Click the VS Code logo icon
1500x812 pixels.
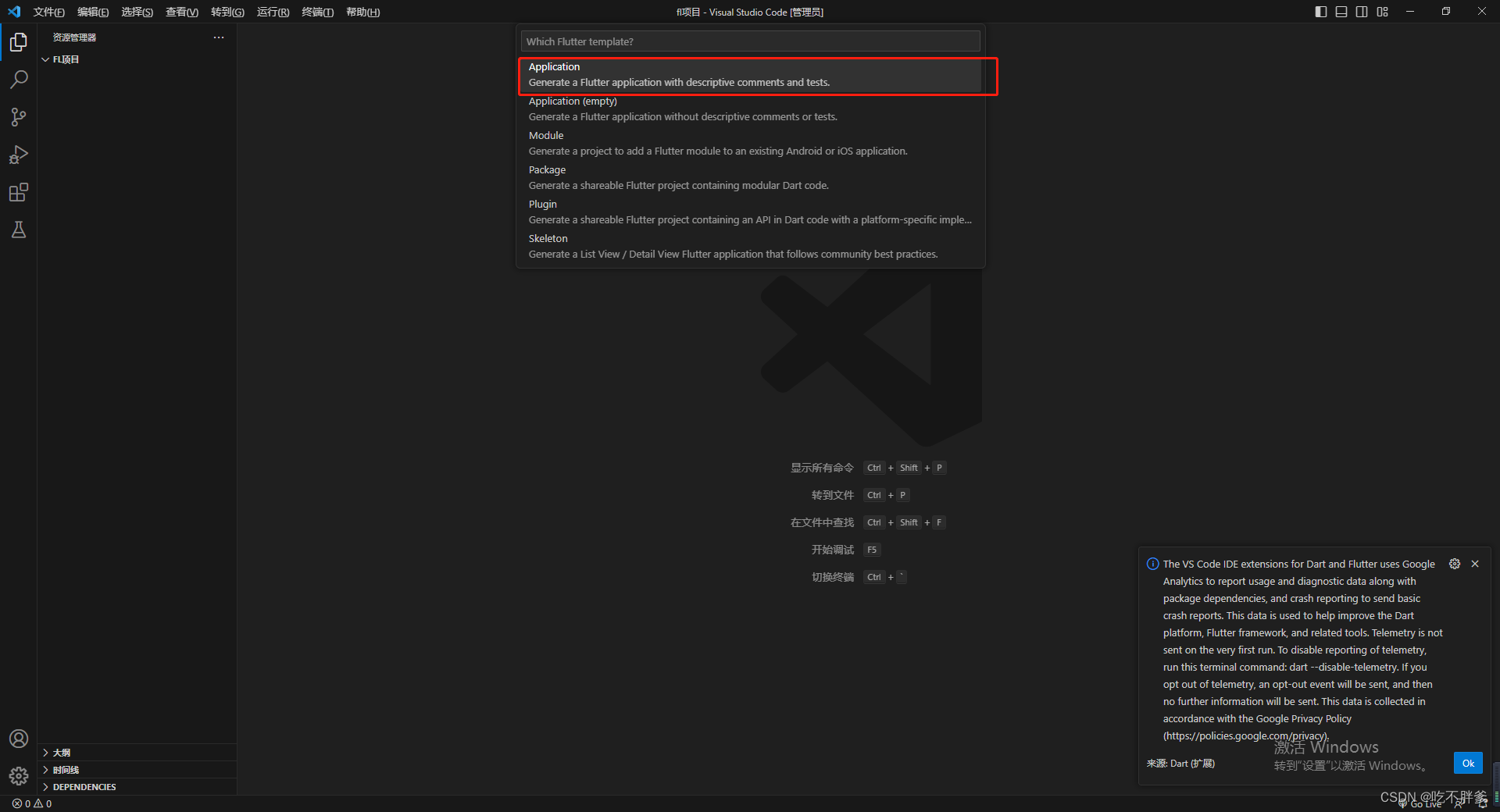(x=14, y=12)
